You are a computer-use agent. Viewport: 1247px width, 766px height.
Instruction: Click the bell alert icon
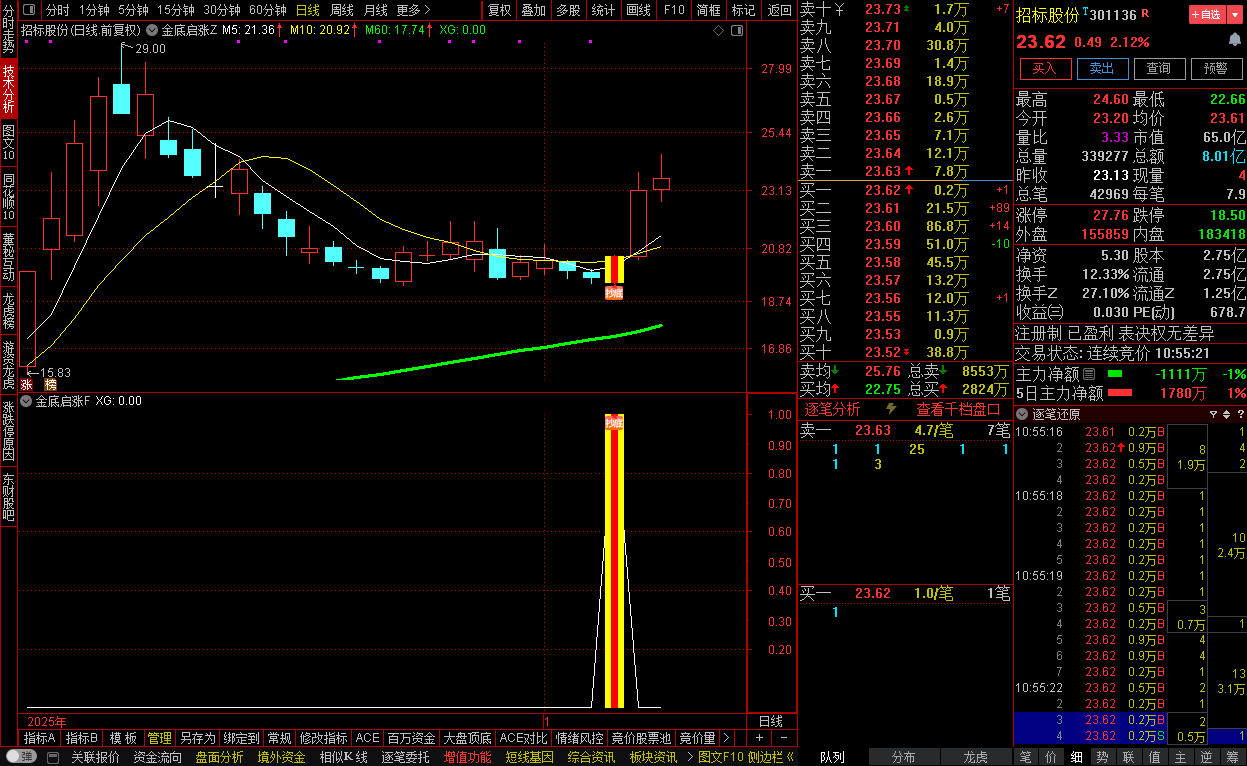pos(1235,40)
